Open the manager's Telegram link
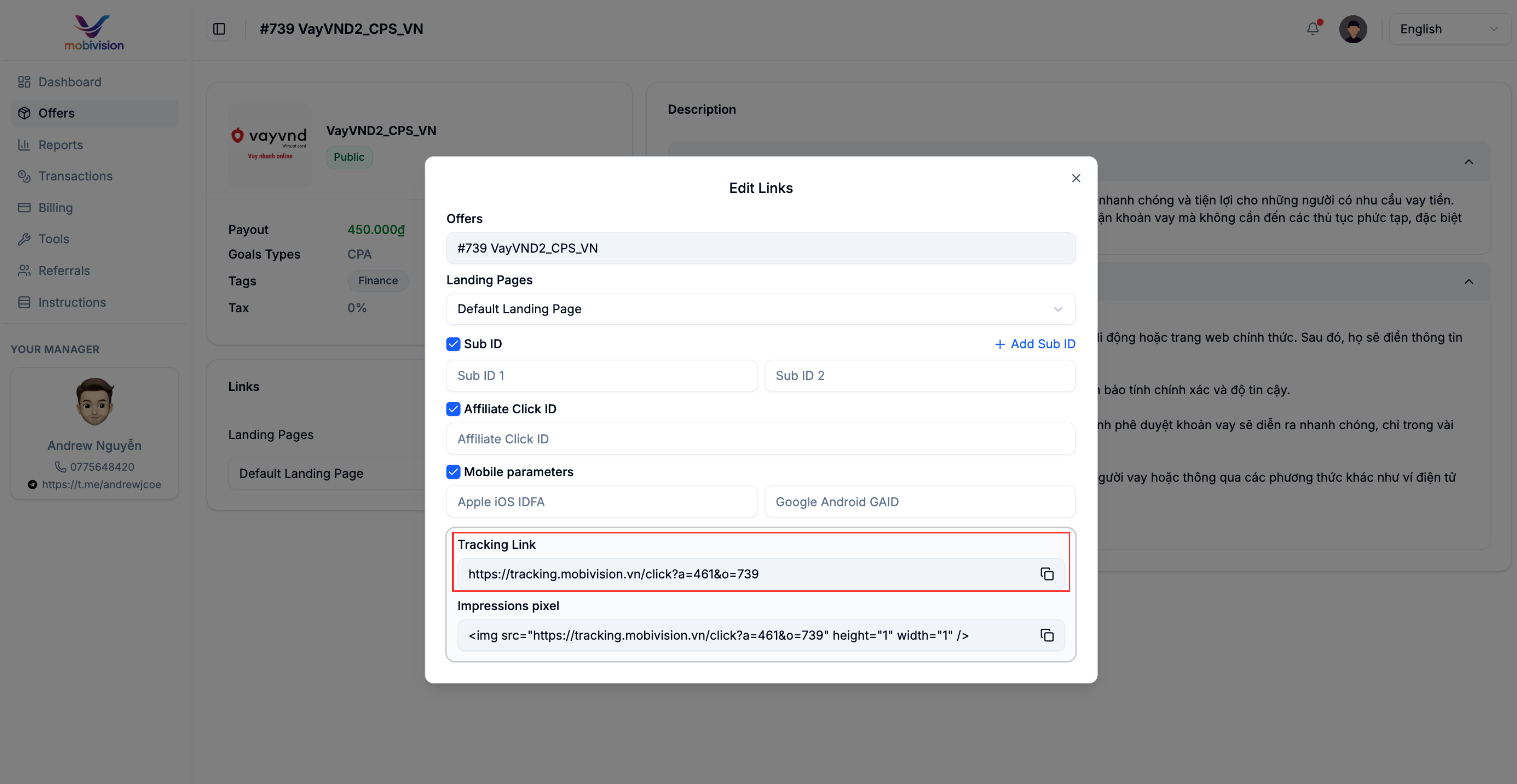Screen dimensions: 1517x784 coord(101,485)
